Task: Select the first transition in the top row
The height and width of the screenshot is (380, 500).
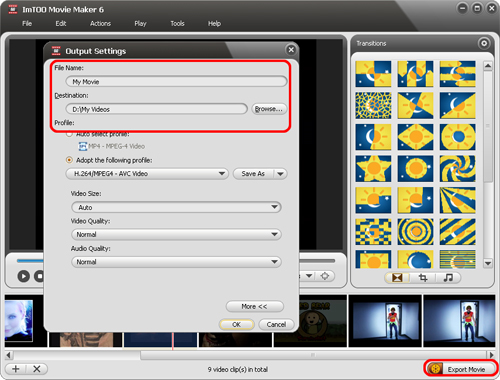Action: click(x=373, y=74)
